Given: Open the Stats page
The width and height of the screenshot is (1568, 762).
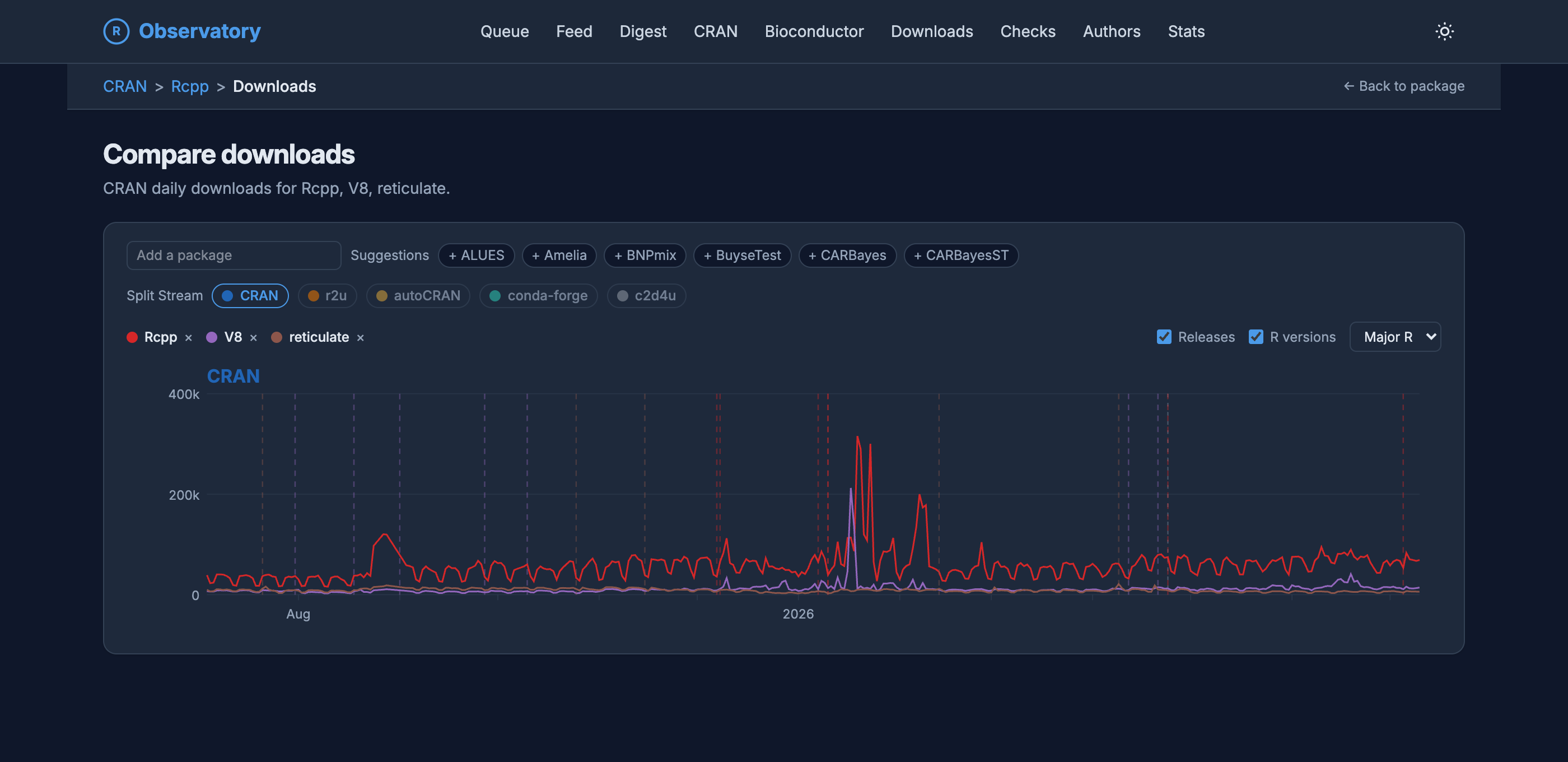Looking at the screenshot, I should point(1186,31).
